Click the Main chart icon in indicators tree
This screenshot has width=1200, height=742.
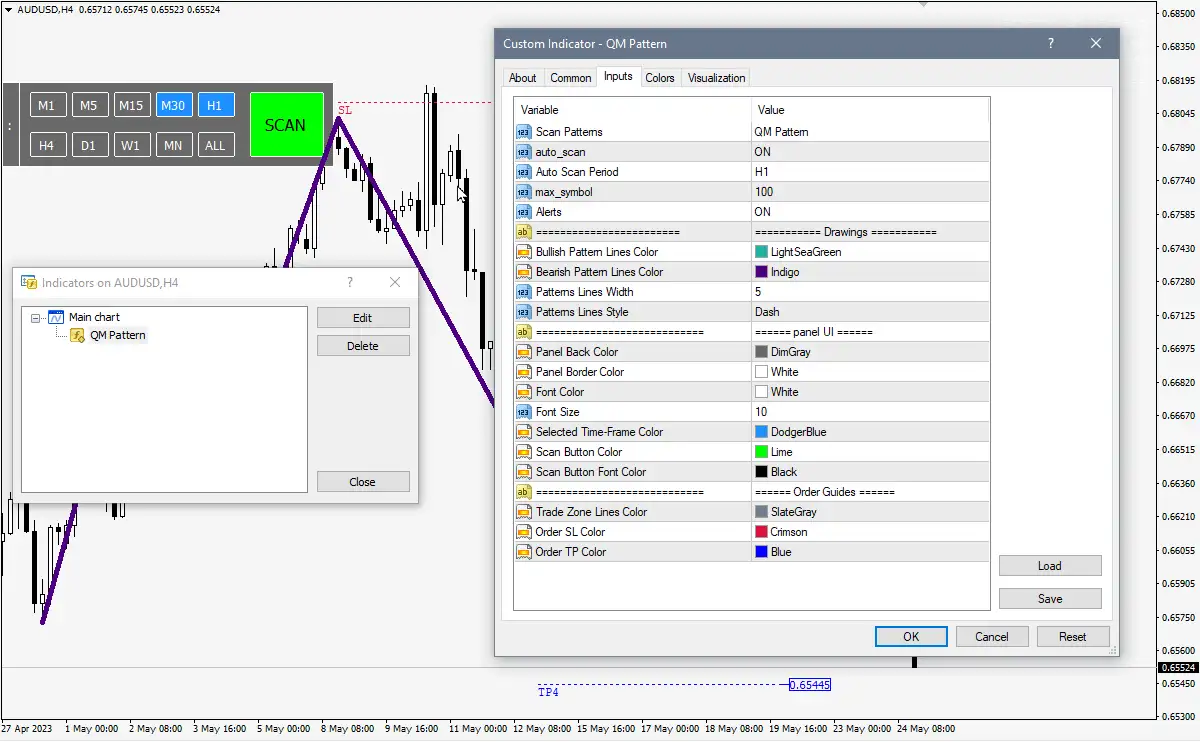coord(56,317)
